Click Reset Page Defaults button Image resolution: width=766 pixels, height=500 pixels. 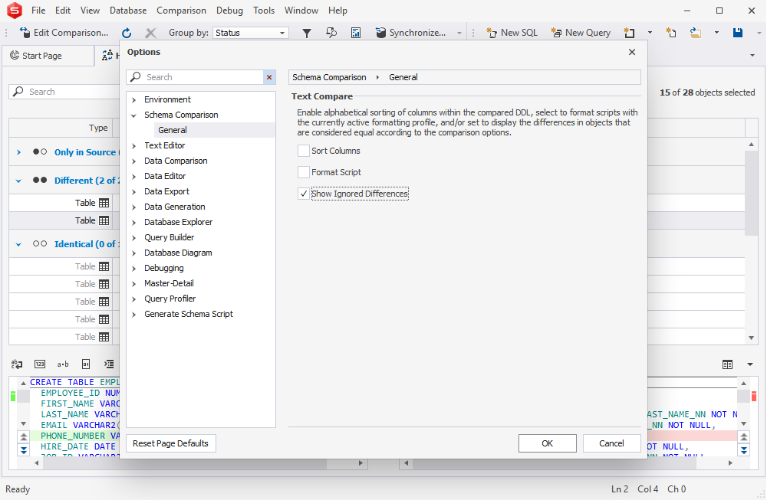(x=170, y=443)
